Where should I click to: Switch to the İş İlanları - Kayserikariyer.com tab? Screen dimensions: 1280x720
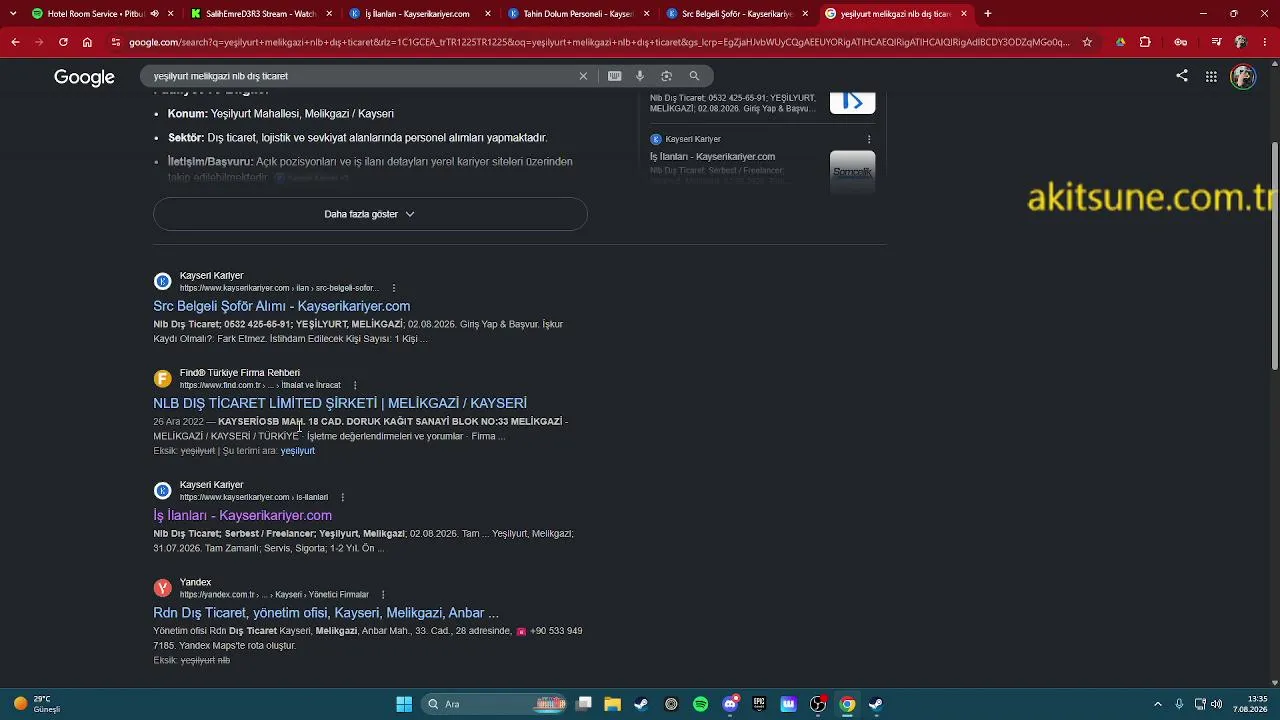point(418,14)
